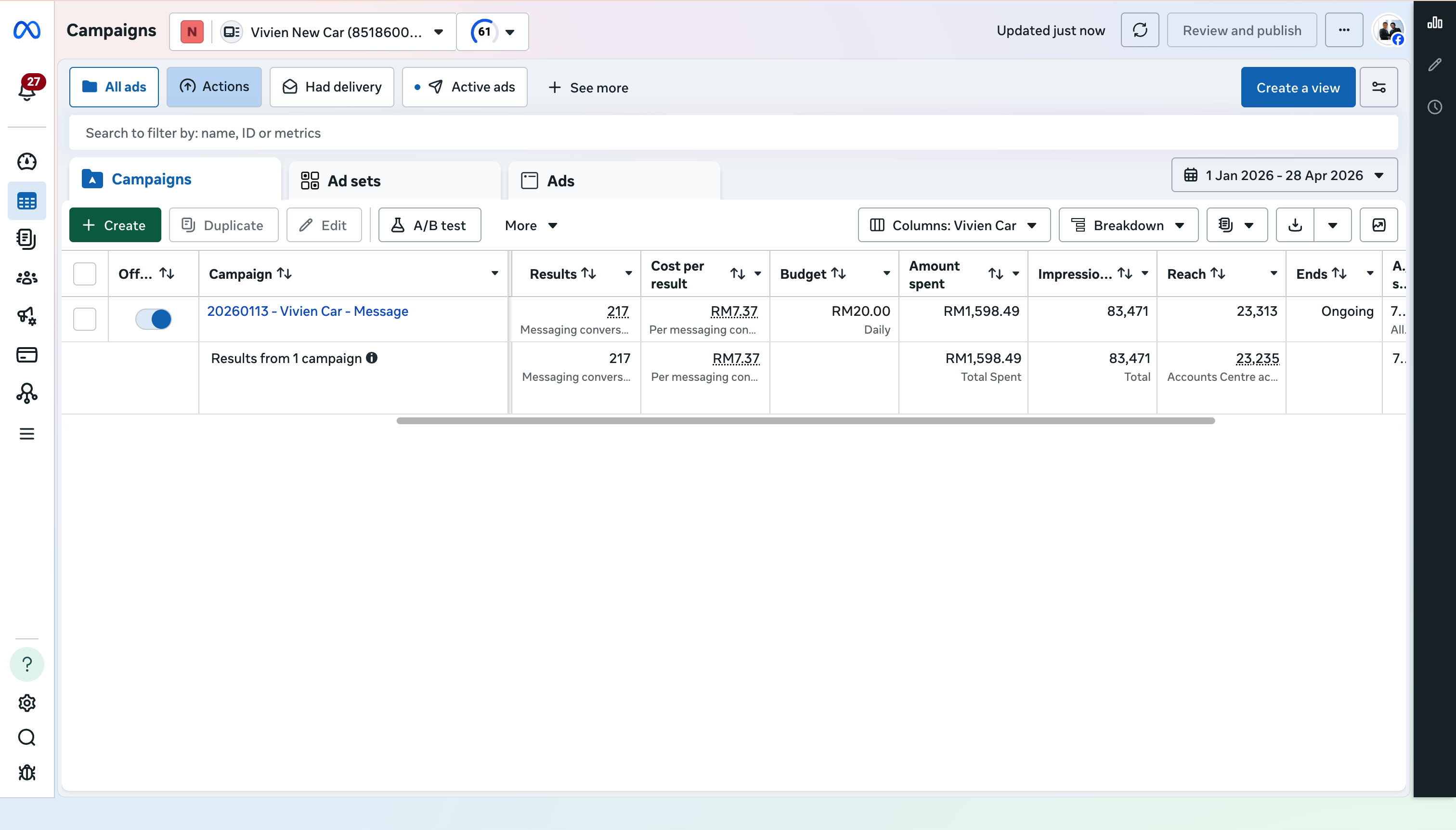
Task: Open Campaigns table icon in sidebar
Action: (x=27, y=201)
